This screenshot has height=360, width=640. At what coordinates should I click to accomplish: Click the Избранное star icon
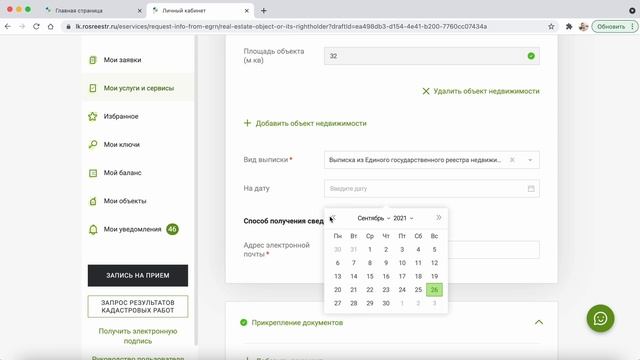click(x=93, y=116)
